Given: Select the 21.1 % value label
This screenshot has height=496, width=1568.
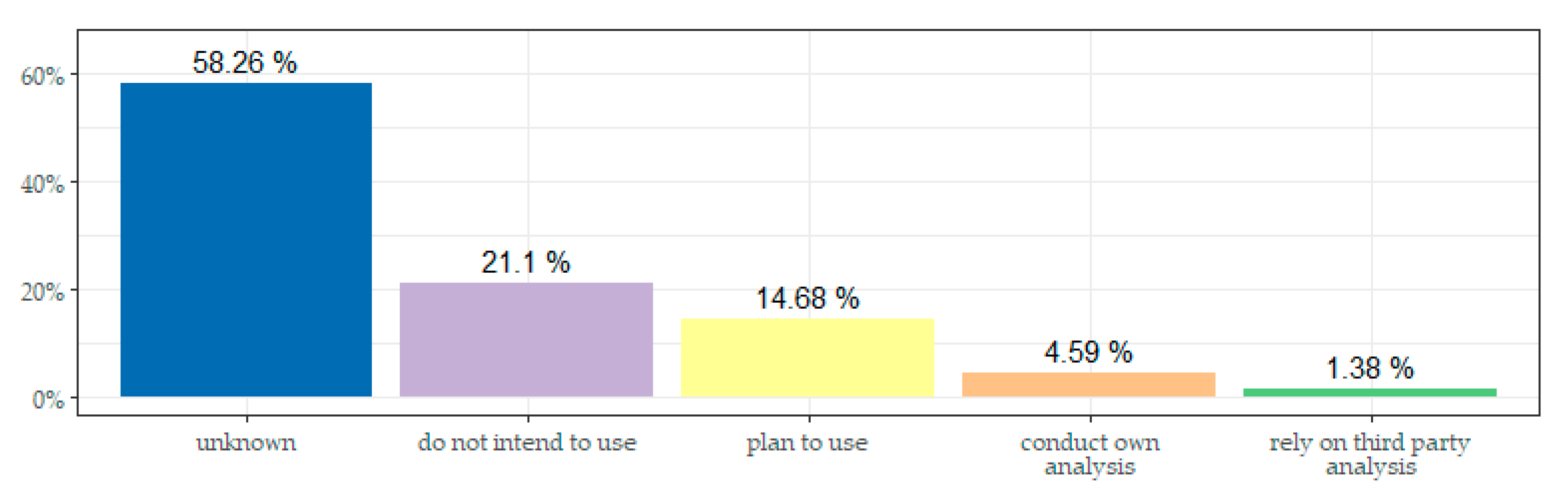Looking at the screenshot, I should (x=526, y=263).
